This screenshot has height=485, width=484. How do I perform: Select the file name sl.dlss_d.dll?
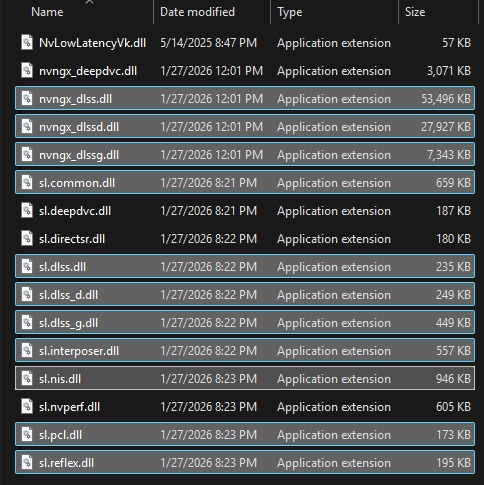(68, 295)
